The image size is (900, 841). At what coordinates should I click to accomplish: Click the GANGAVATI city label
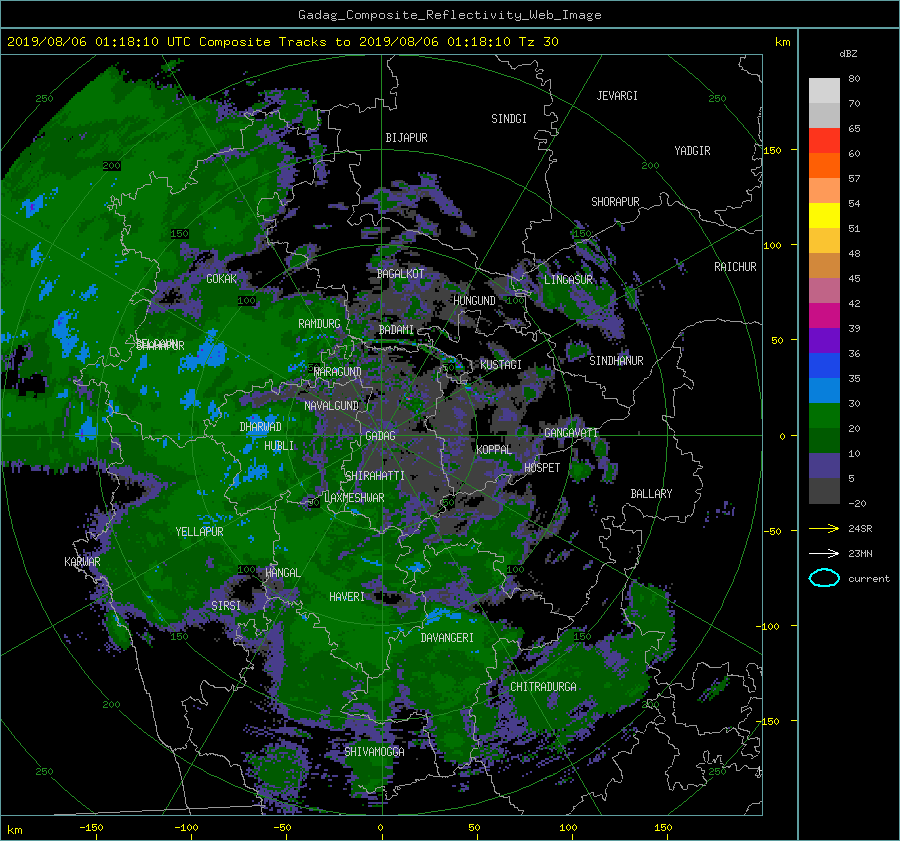571,433
